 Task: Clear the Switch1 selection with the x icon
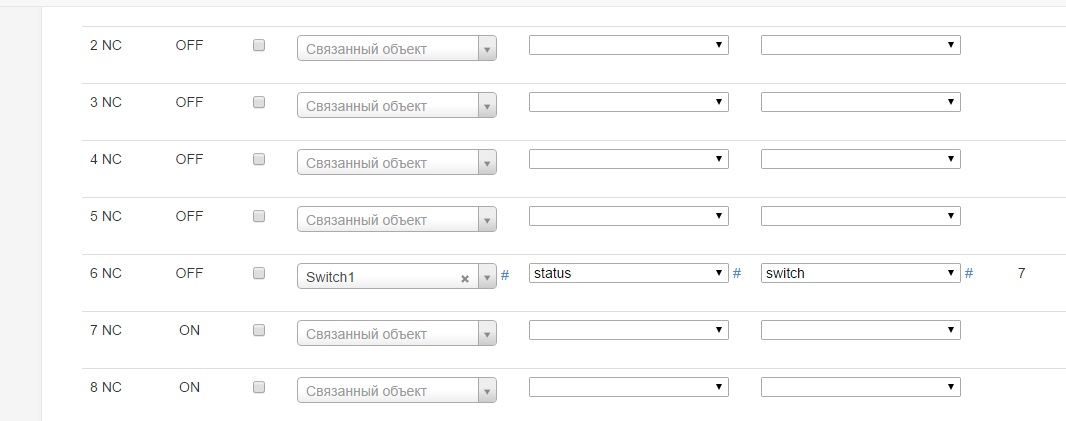(464, 278)
